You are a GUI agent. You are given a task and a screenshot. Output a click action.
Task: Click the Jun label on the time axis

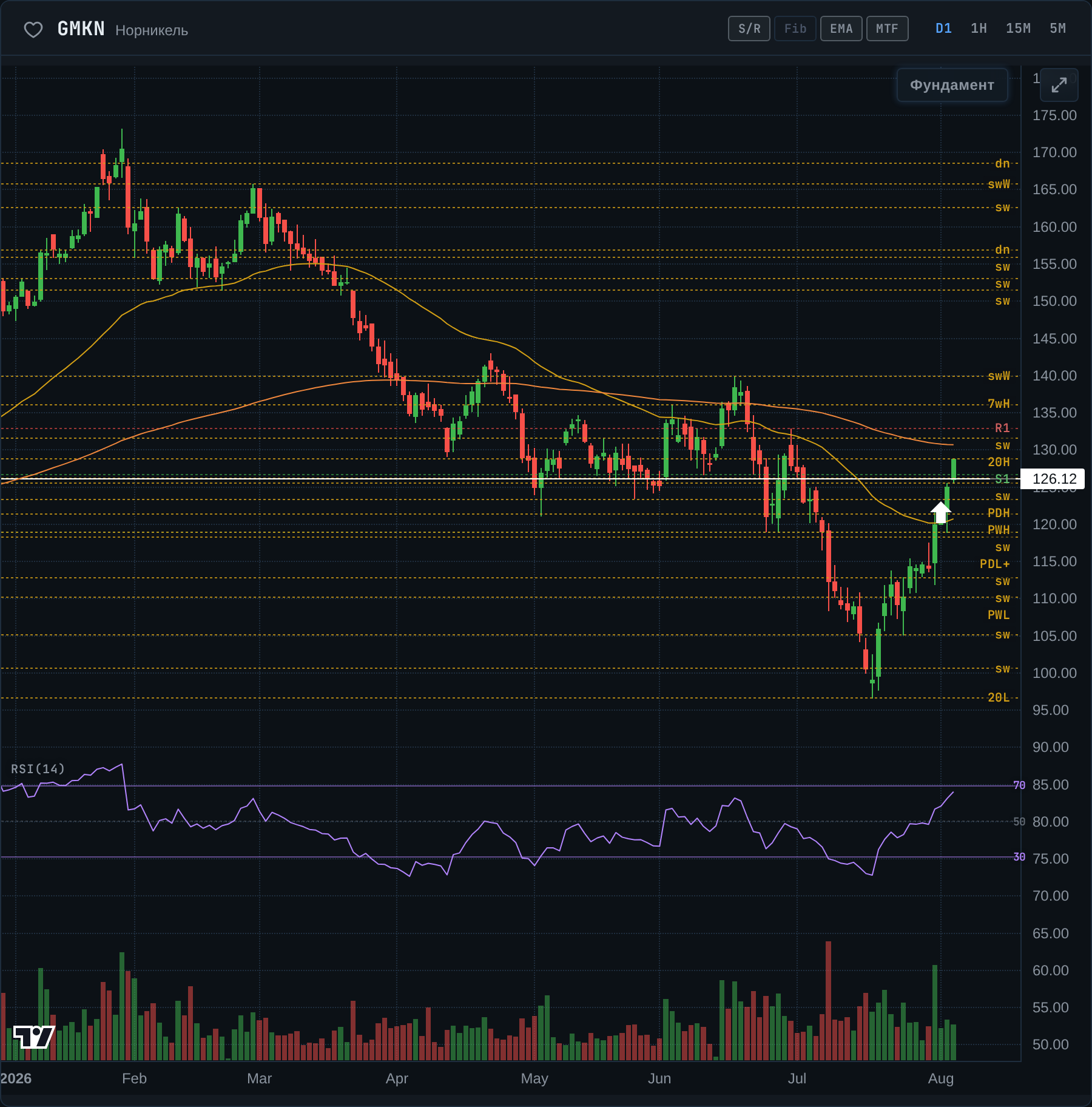(x=659, y=1078)
